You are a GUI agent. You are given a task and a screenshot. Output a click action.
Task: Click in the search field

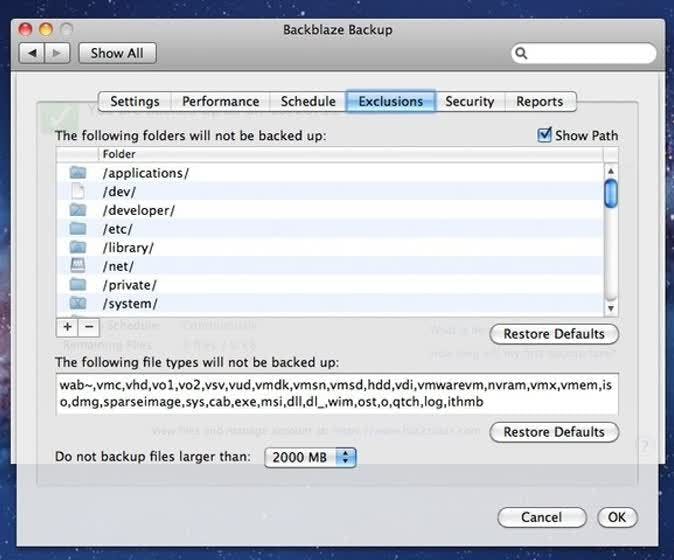584,53
